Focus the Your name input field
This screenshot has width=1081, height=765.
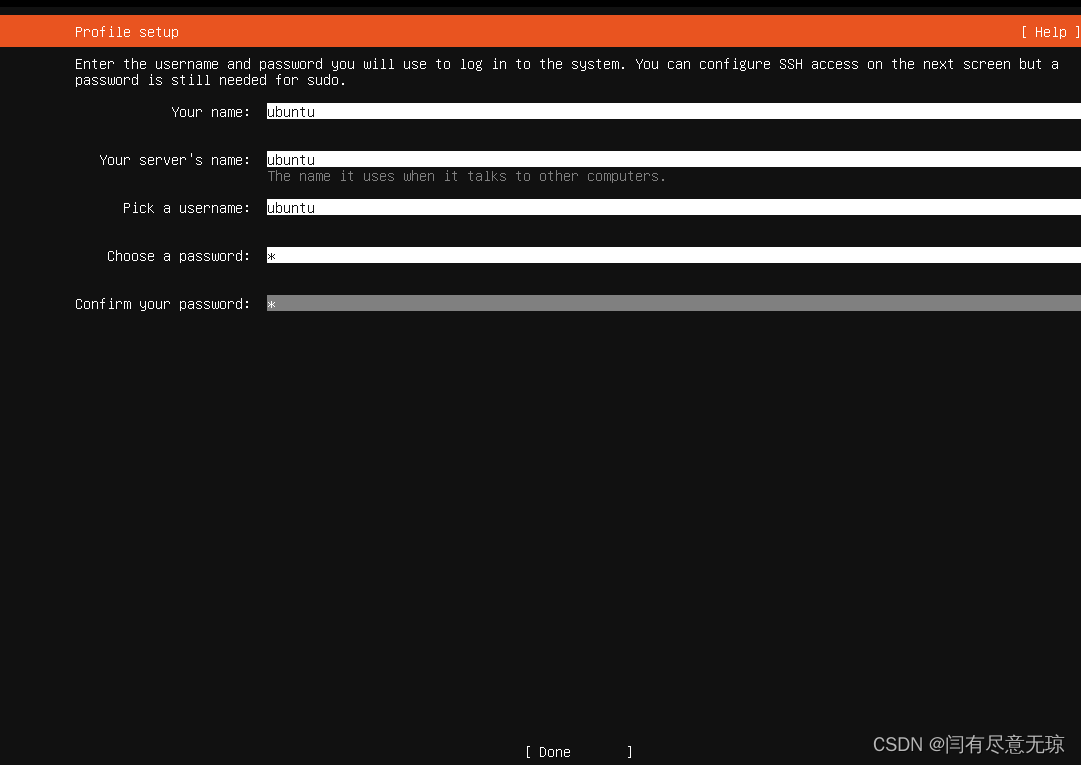674,112
